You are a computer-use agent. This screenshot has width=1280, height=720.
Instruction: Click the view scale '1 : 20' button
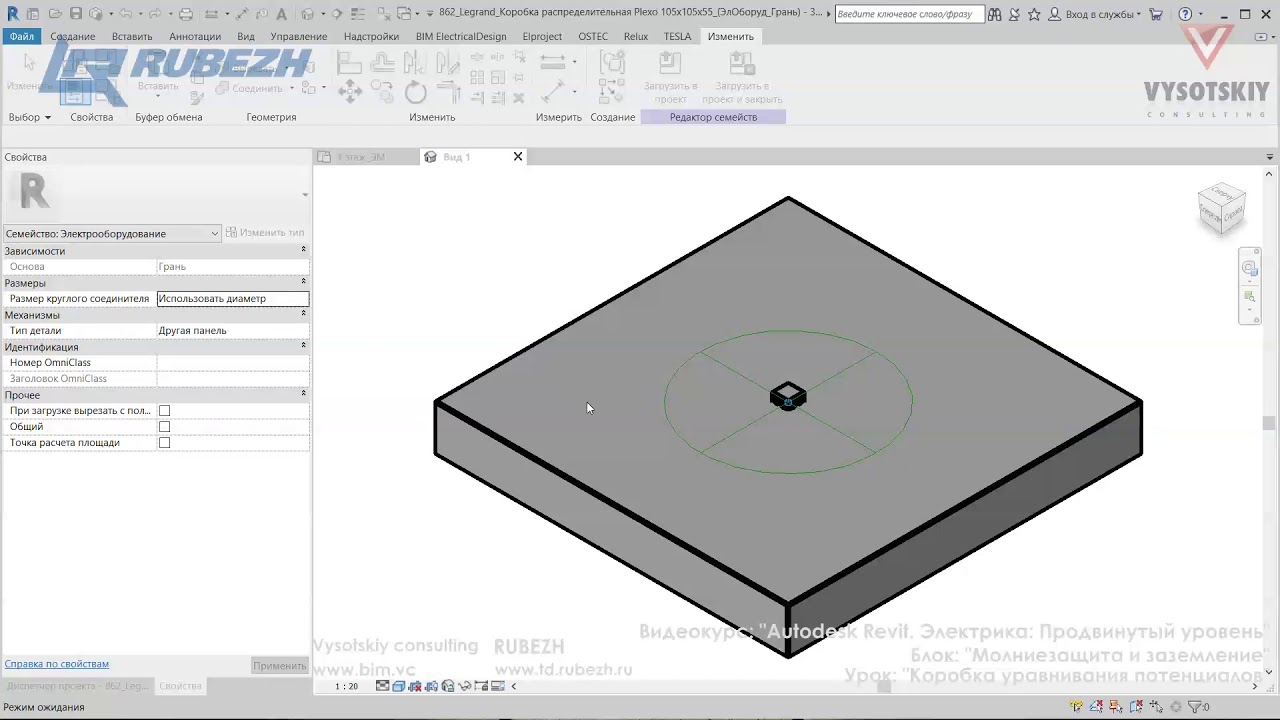[x=346, y=686]
